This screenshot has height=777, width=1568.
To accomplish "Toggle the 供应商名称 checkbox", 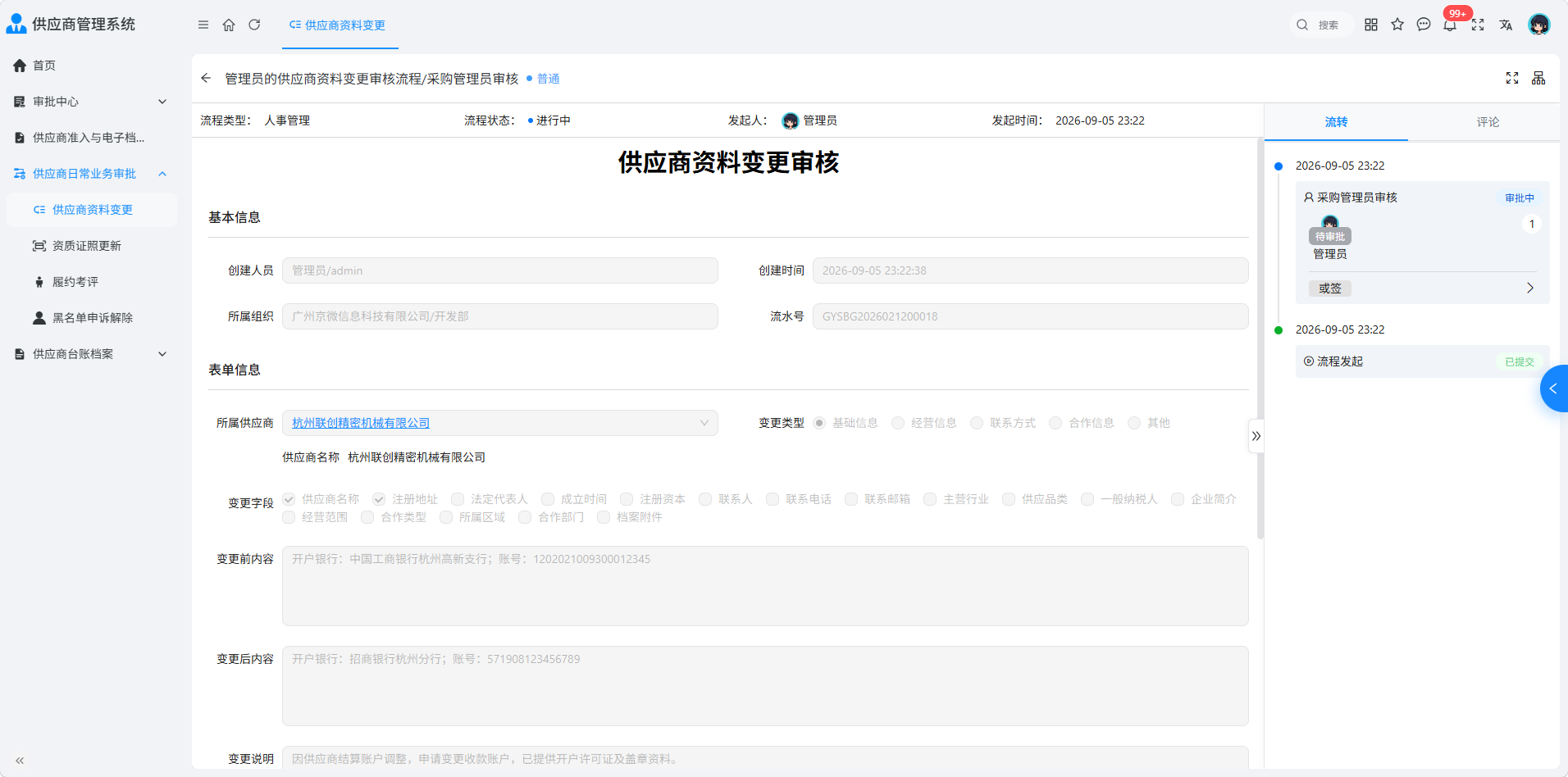I will click(289, 499).
